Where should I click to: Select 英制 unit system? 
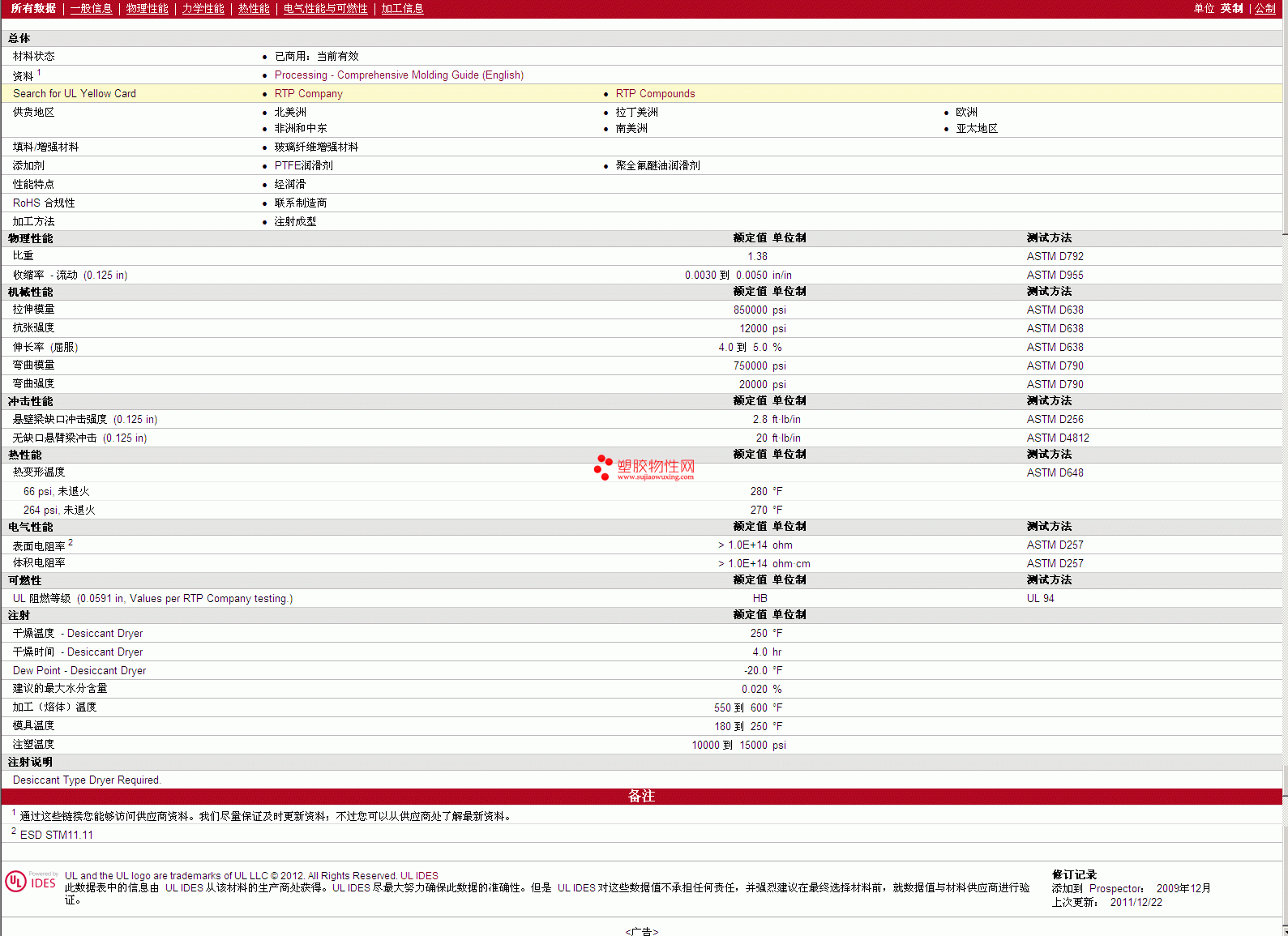pos(1231,8)
